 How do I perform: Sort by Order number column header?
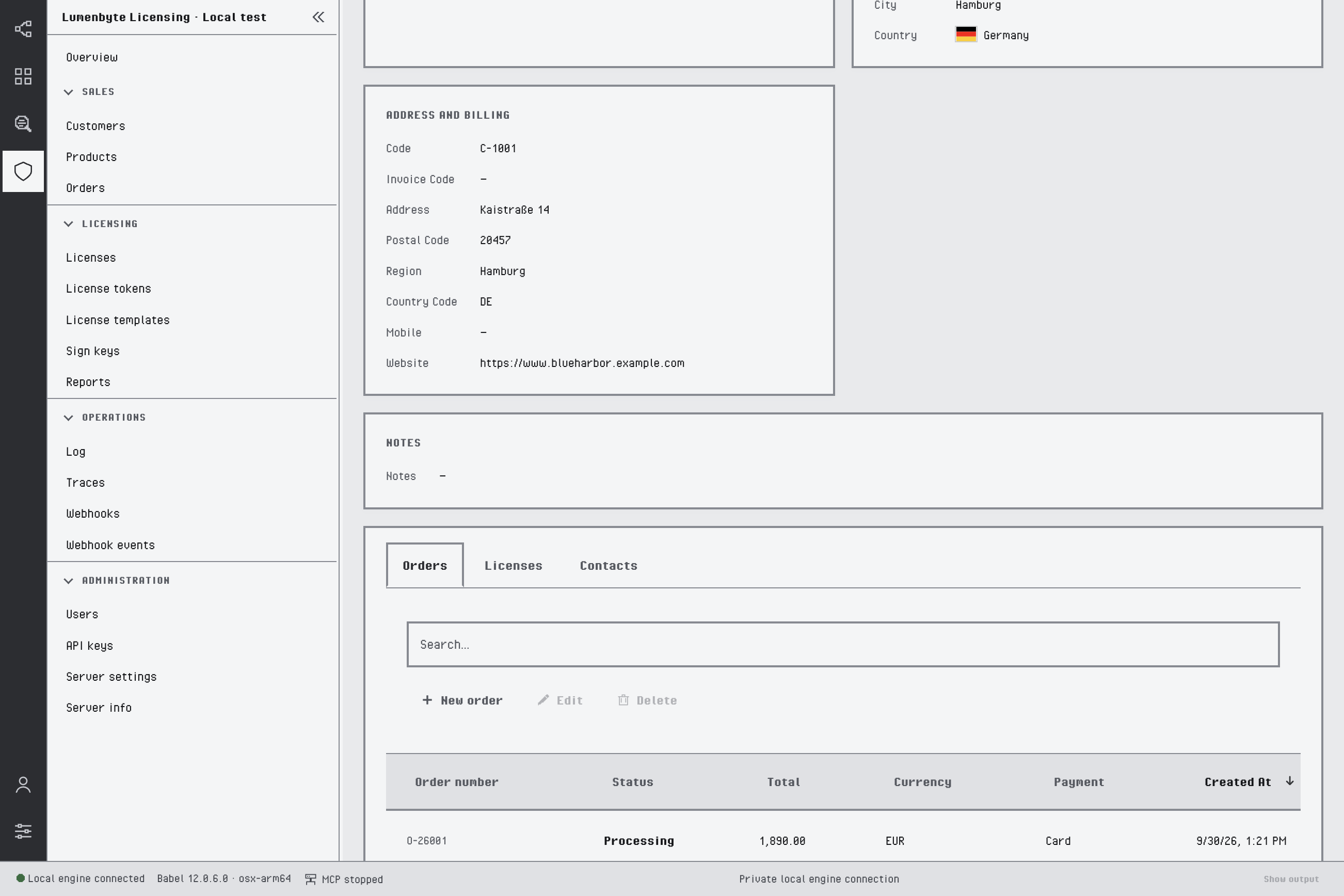coord(457,782)
